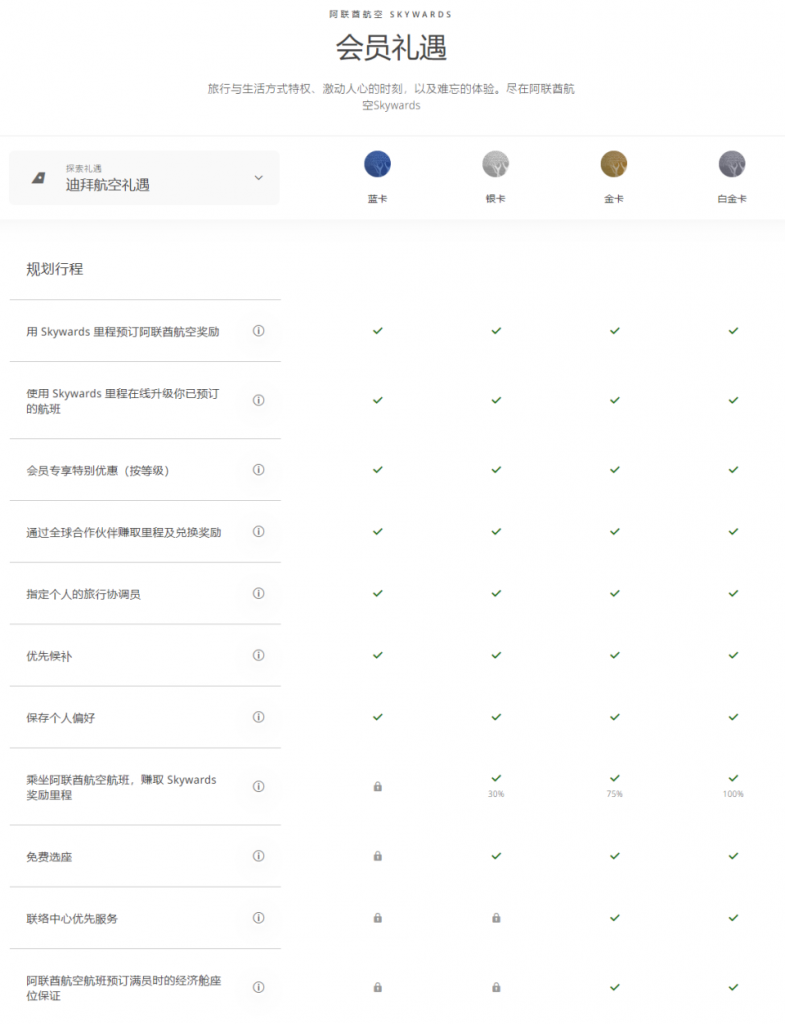Click the 白金卡 checkmark in 优先候补 row
This screenshot has width=785, height=1024.
pos(733,655)
